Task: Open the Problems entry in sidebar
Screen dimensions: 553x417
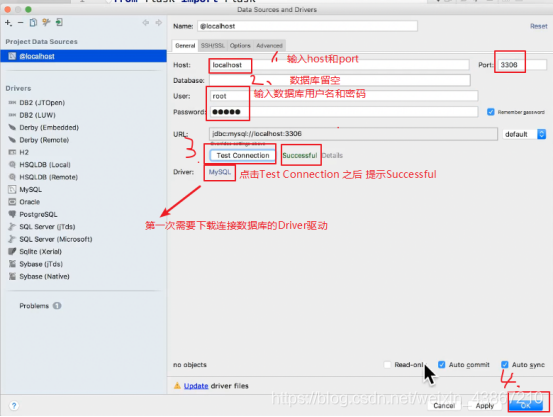Action: [34, 306]
